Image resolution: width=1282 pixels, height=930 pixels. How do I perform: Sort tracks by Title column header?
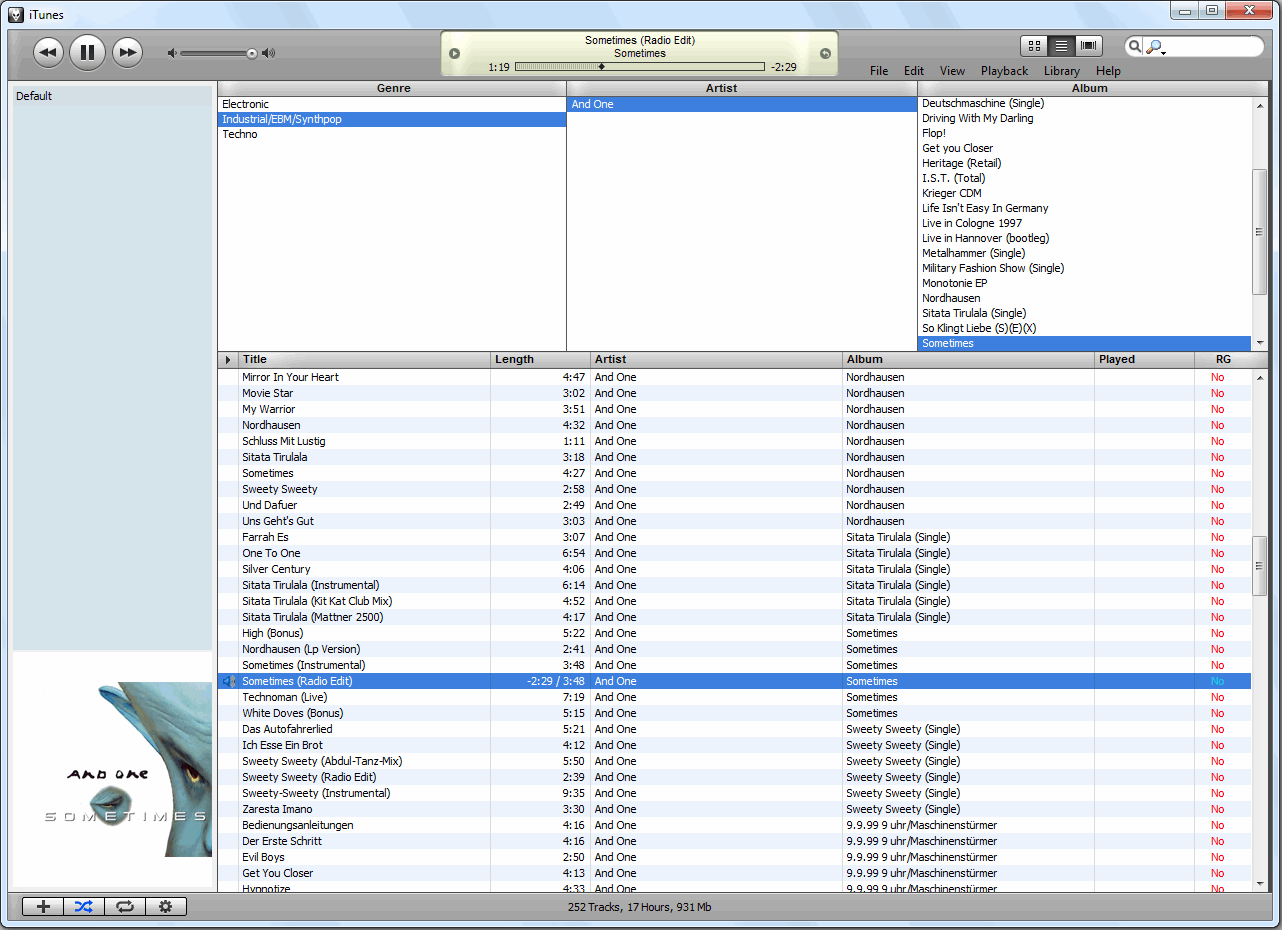pyautogui.click(x=365, y=359)
